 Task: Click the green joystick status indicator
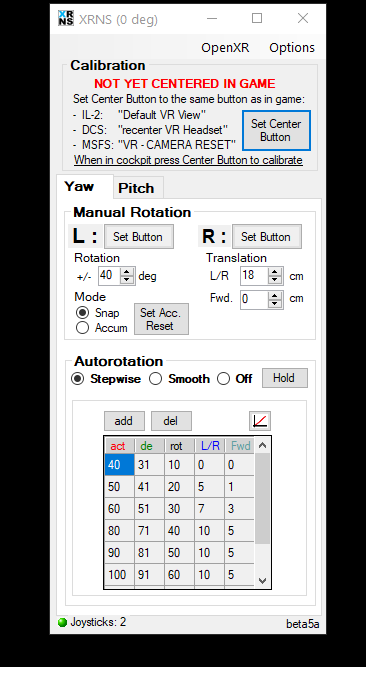tap(62, 622)
